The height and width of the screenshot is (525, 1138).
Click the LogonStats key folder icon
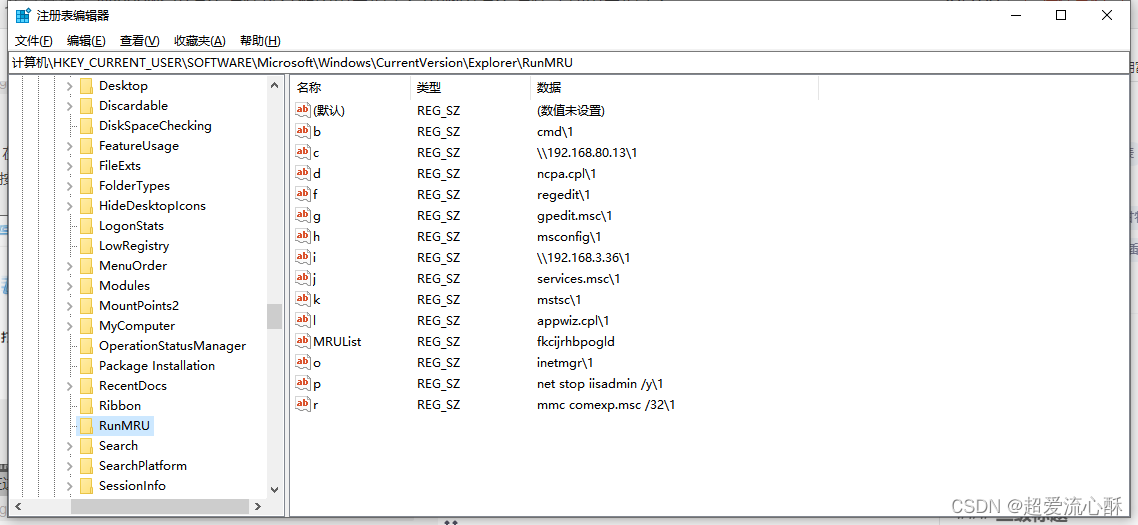86,226
